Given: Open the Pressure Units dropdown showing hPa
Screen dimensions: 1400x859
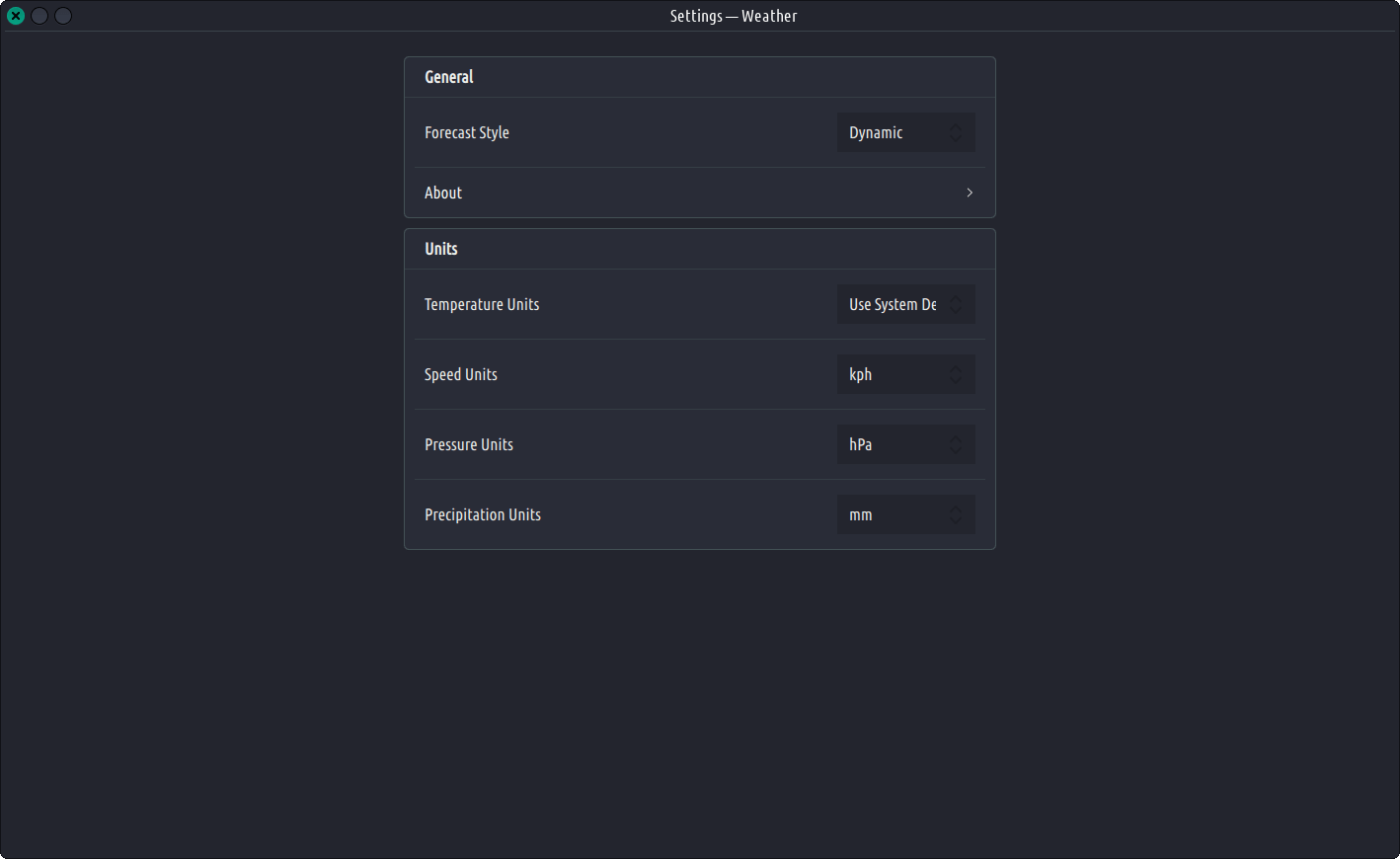Looking at the screenshot, I should (x=894, y=444).
